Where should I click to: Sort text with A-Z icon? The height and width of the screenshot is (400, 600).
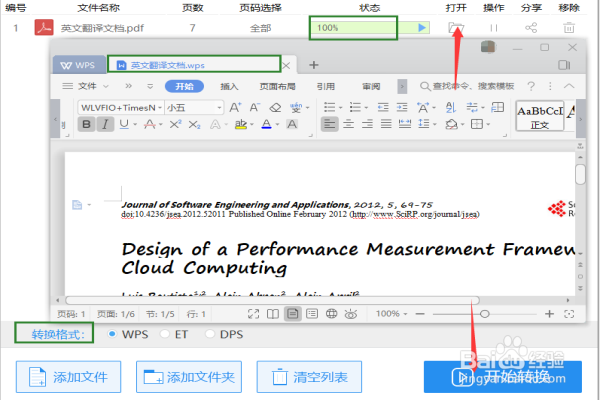point(451,107)
